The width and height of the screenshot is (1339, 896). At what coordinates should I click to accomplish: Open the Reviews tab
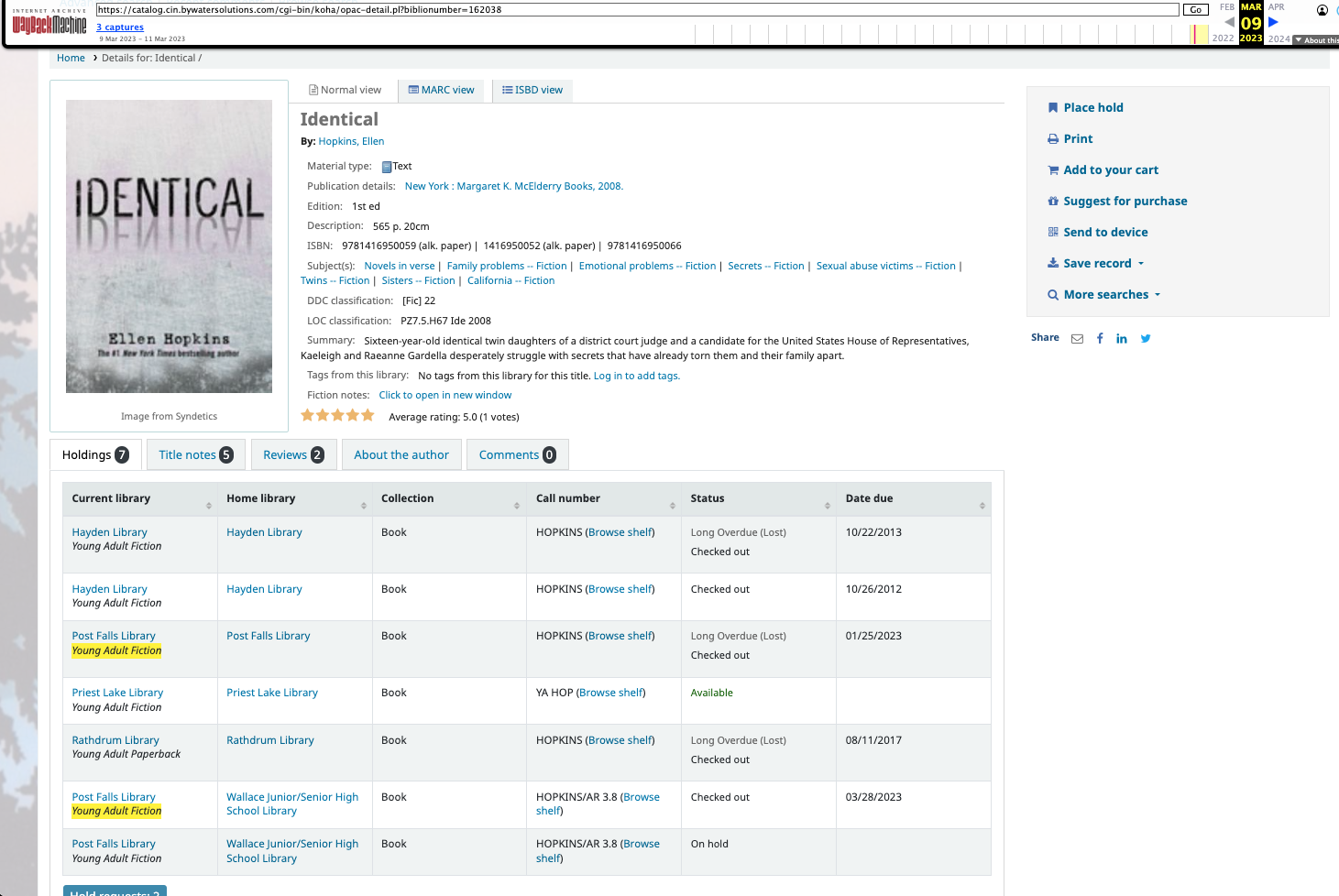(293, 454)
